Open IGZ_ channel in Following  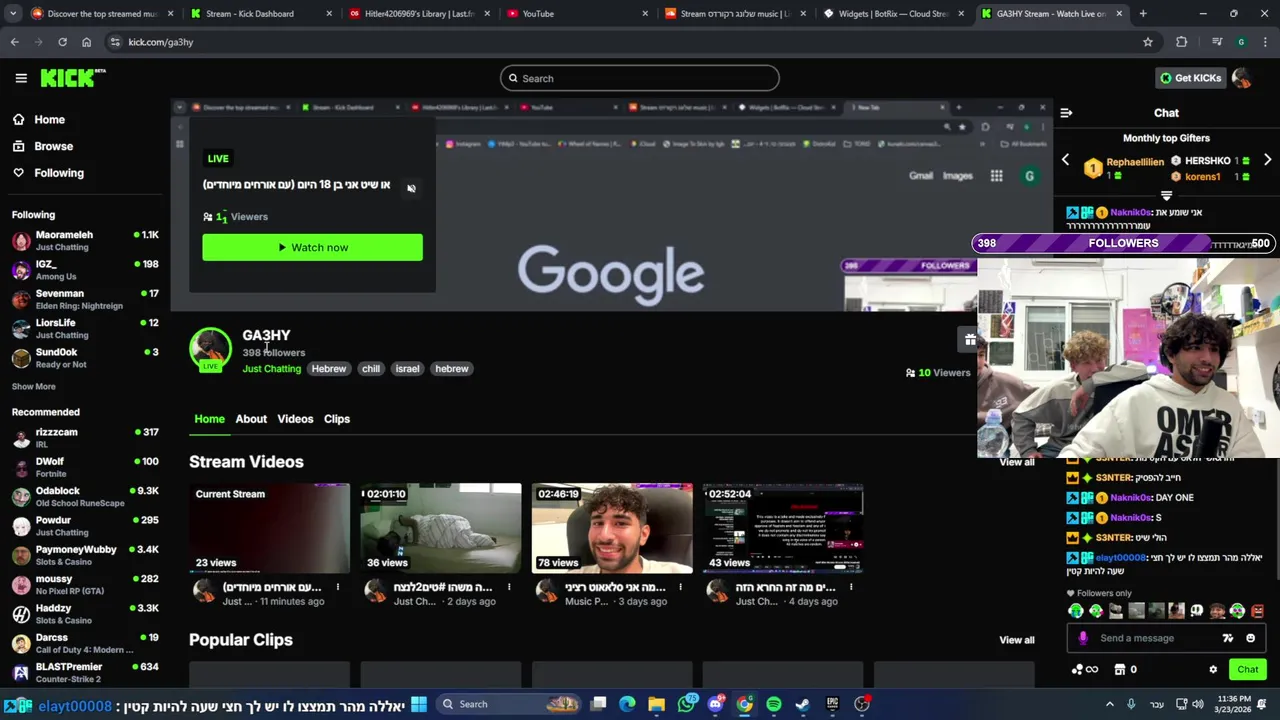point(85,270)
